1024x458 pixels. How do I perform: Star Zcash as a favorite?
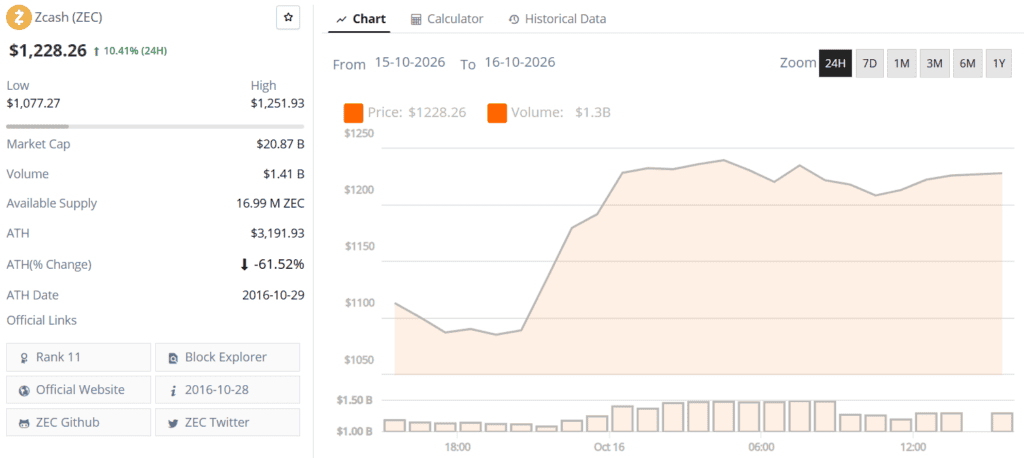tap(288, 18)
